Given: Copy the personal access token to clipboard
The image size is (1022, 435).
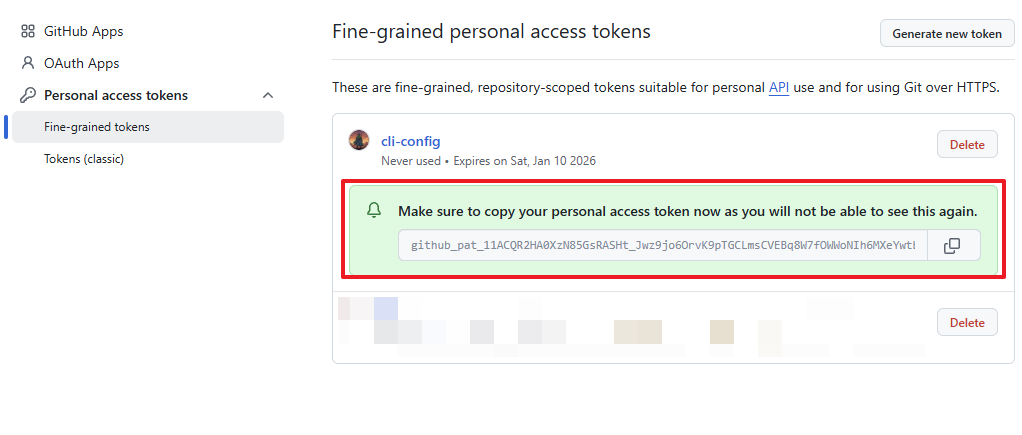Looking at the screenshot, I should (x=952, y=245).
